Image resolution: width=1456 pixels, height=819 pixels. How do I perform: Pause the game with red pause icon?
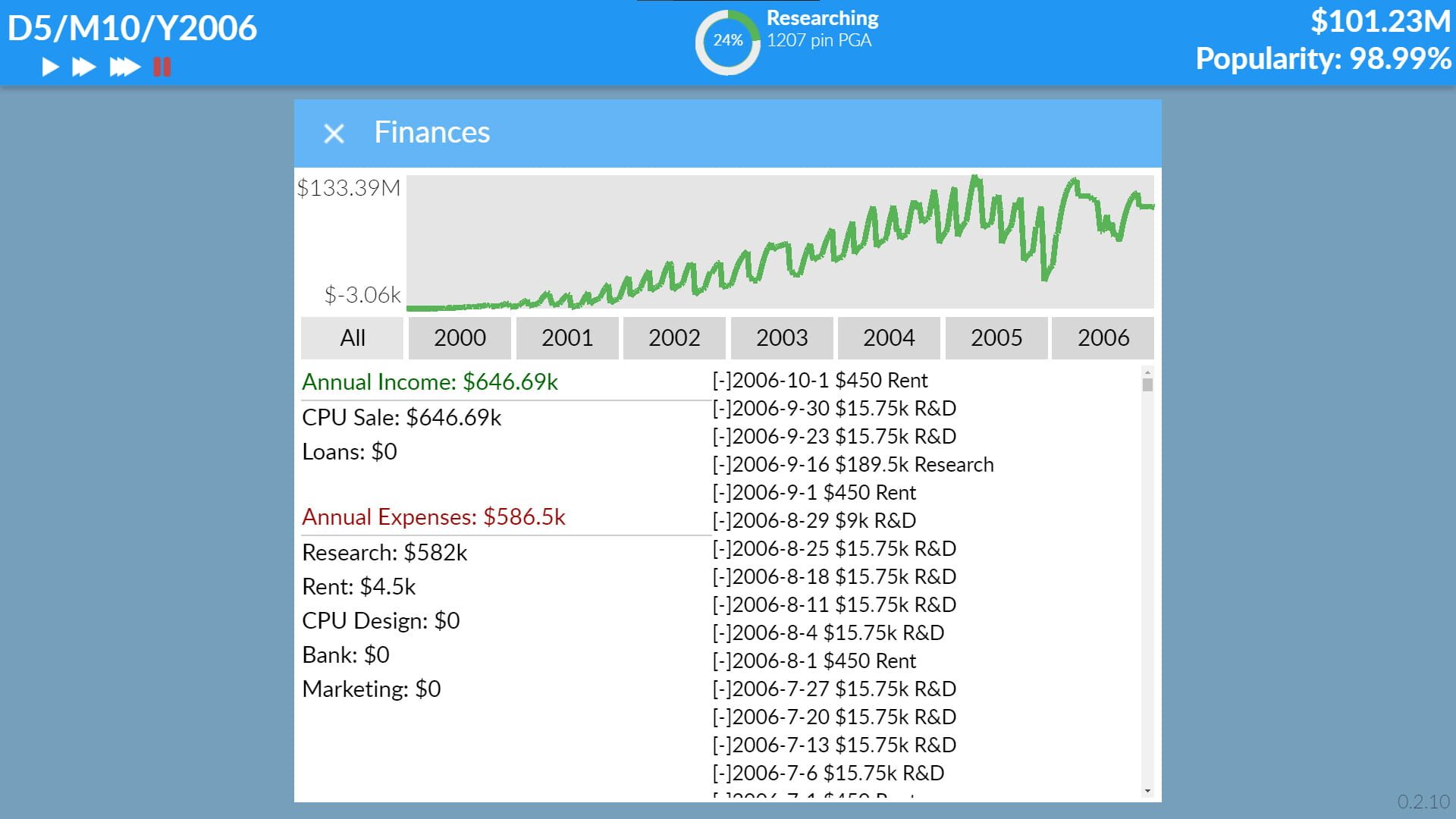[x=162, y=67]
